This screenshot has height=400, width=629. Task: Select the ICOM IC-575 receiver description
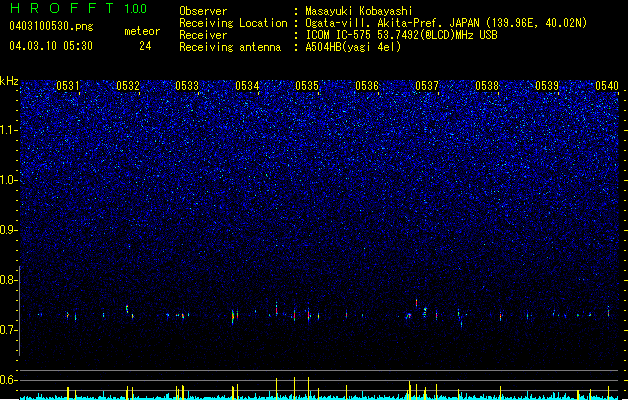click(401, 35)
